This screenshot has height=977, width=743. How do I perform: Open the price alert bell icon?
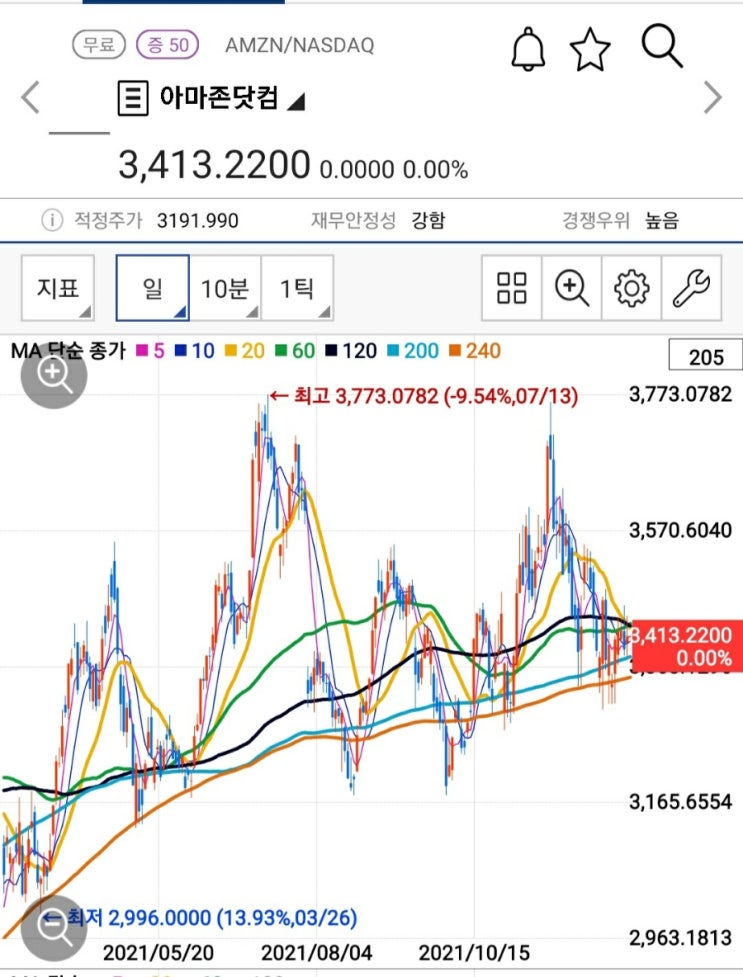point(528,49)
